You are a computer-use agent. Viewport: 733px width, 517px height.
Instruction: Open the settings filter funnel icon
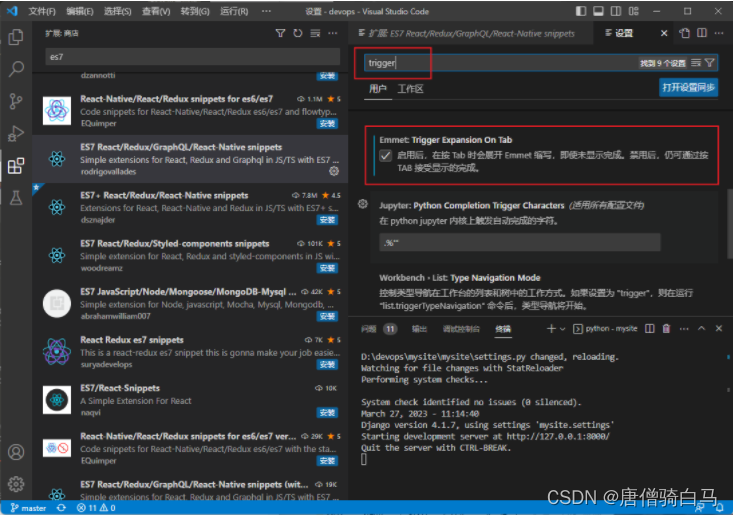tap(709, 63)
